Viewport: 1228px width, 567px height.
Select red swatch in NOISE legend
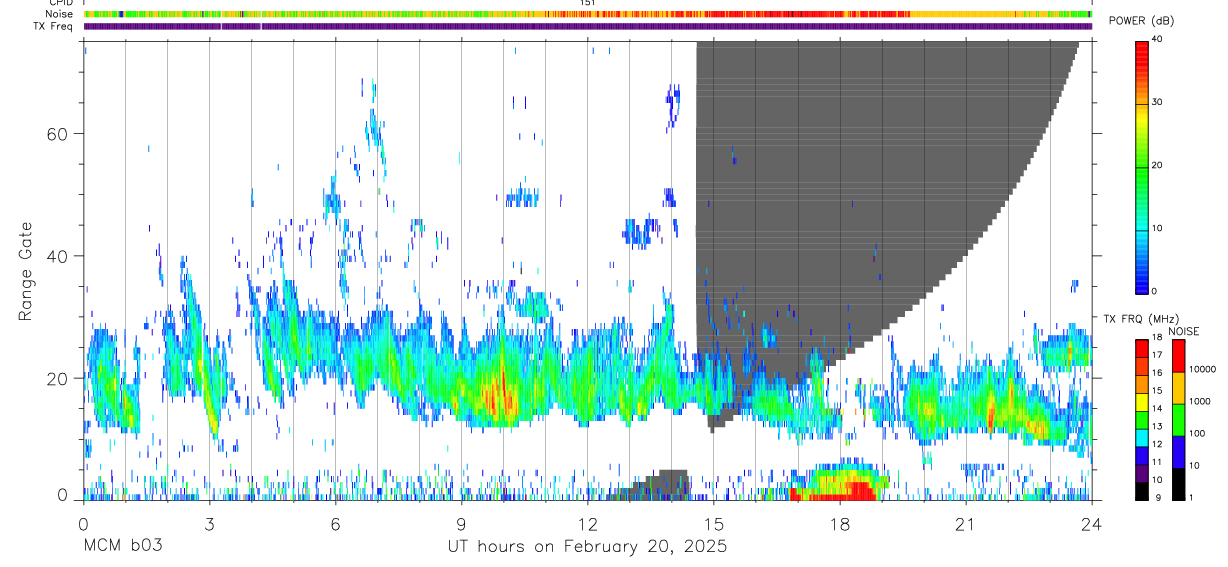click(1177, 356)
